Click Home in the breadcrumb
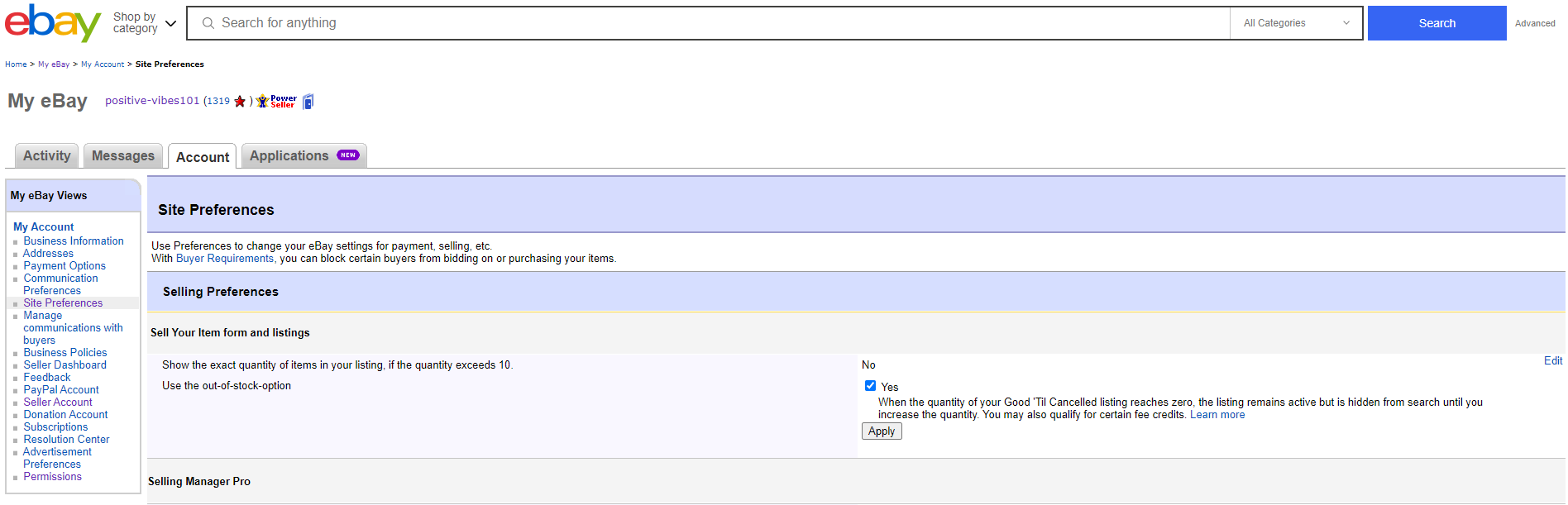This screenshot has width=1568, height=505. click(16, 64)
